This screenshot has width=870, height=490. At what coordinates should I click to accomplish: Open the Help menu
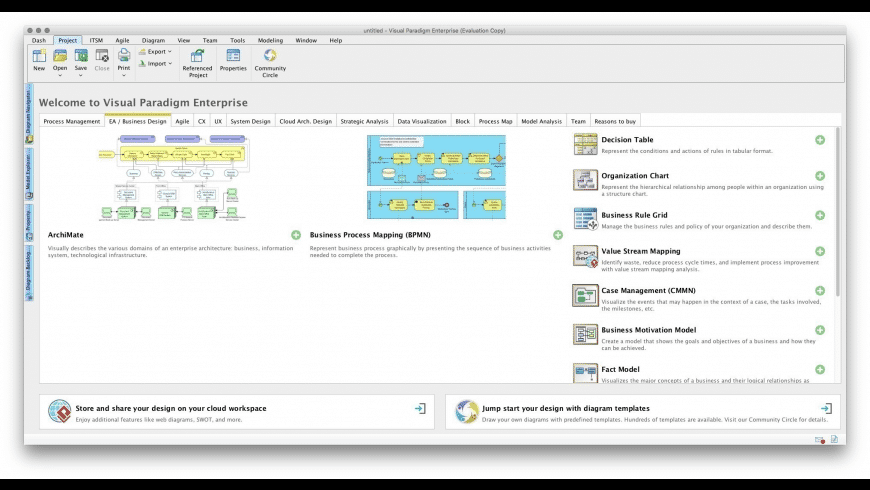(336, 41)
